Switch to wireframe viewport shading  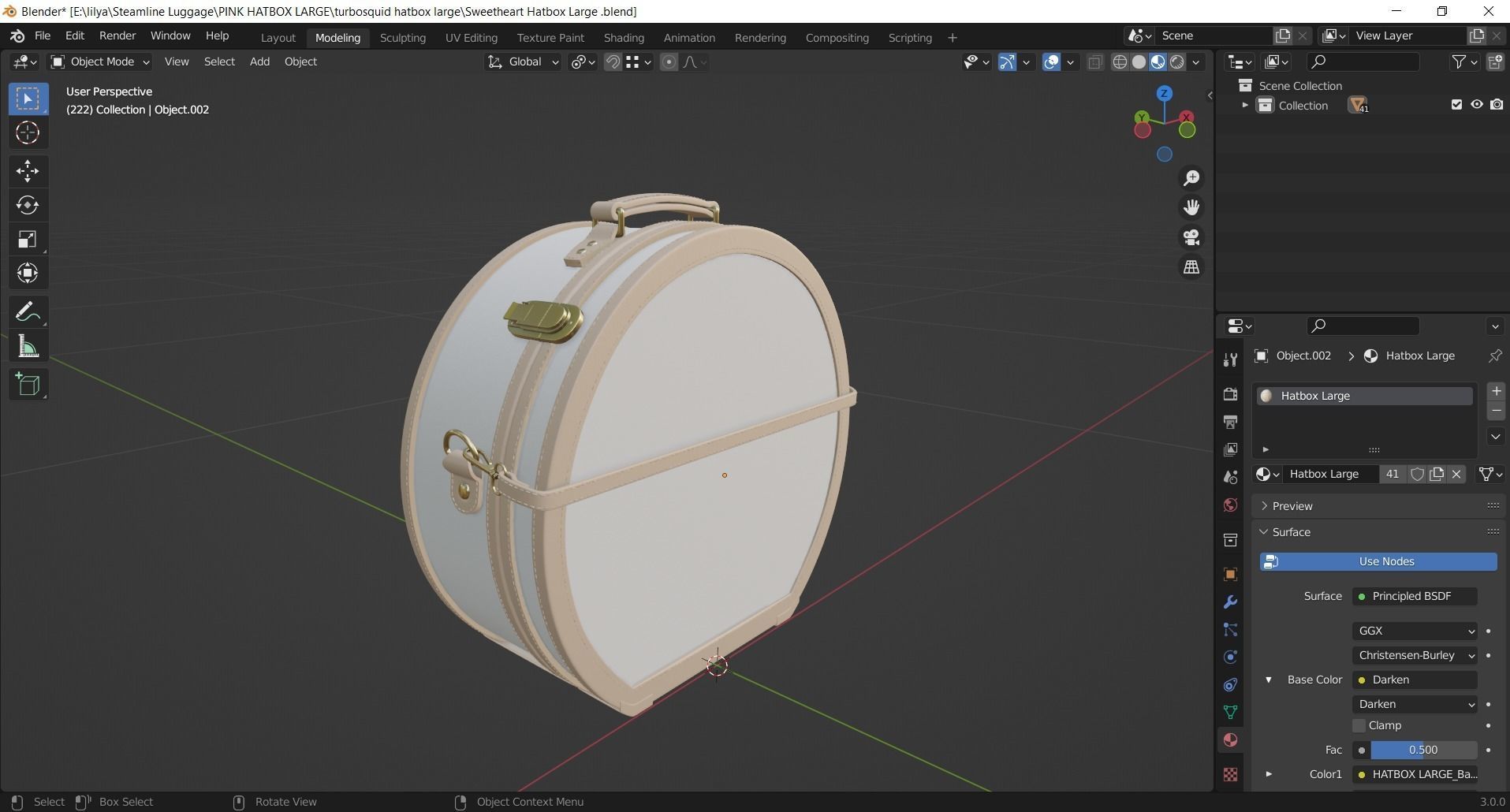pos(1120,61)
